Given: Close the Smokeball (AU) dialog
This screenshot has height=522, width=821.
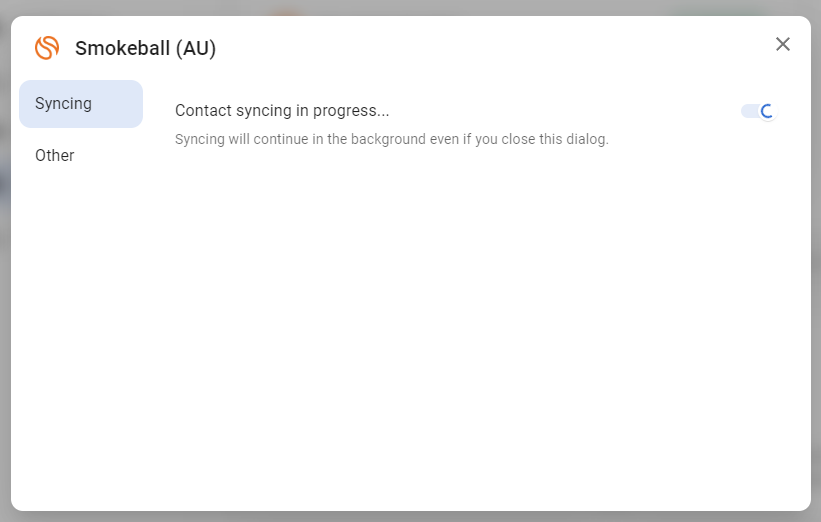Looking at the screenshot, I should [783, 44].
